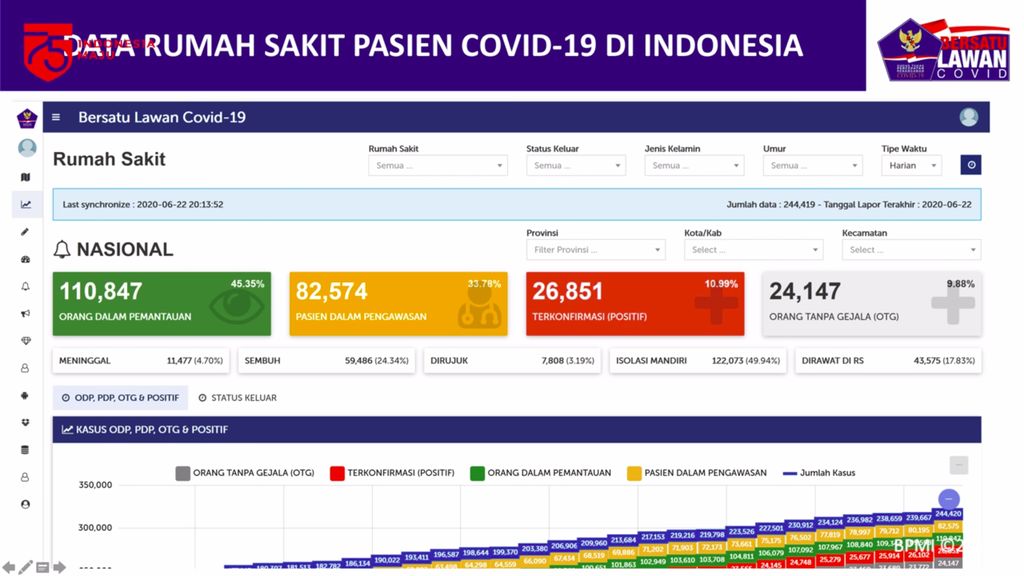Viewport: 1024px width, 576px height.
Task: Open the Rumah Sakit dropdown
Action: (438, 165)
